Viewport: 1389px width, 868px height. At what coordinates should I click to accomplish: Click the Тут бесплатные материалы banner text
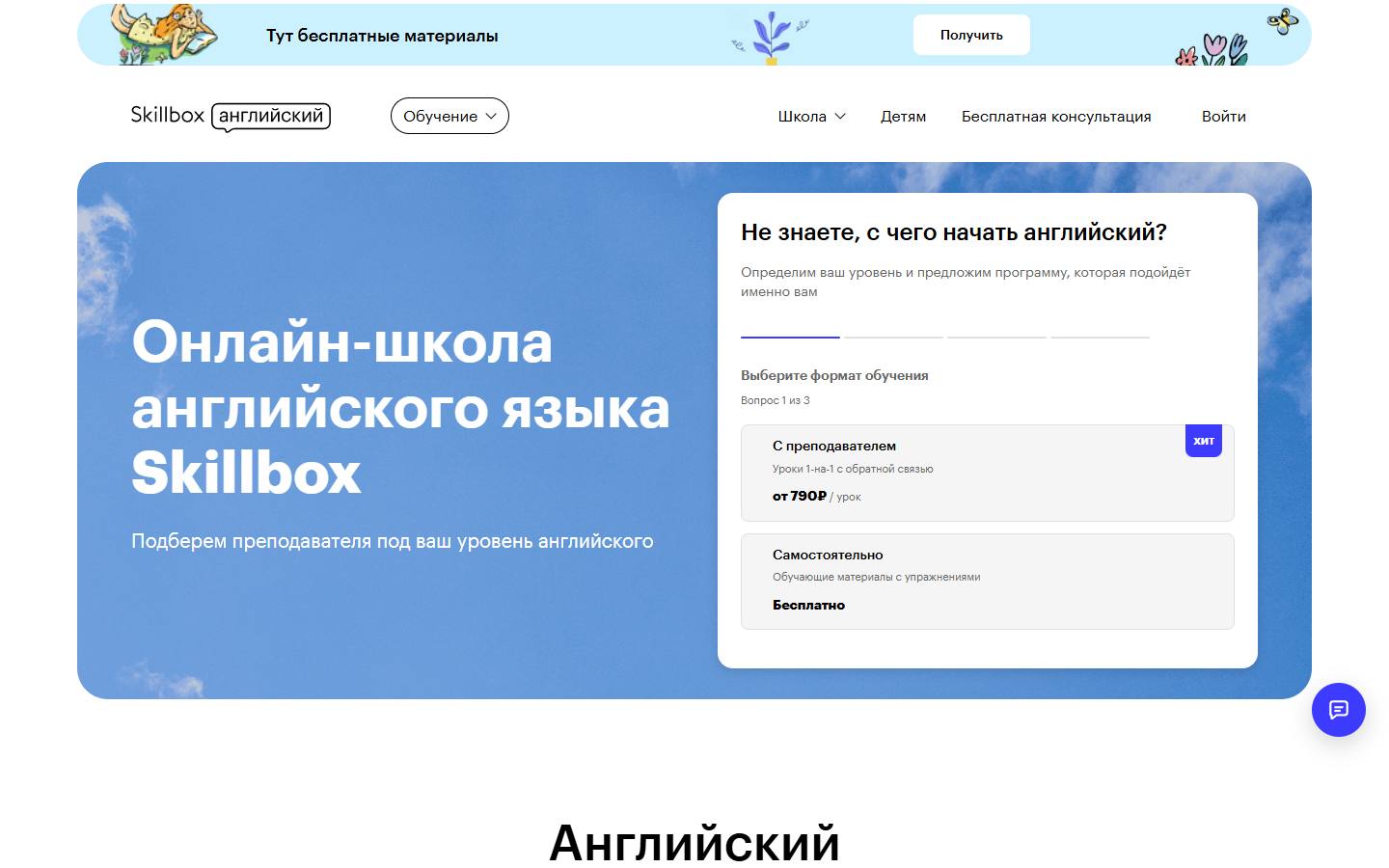click(382, 36)
